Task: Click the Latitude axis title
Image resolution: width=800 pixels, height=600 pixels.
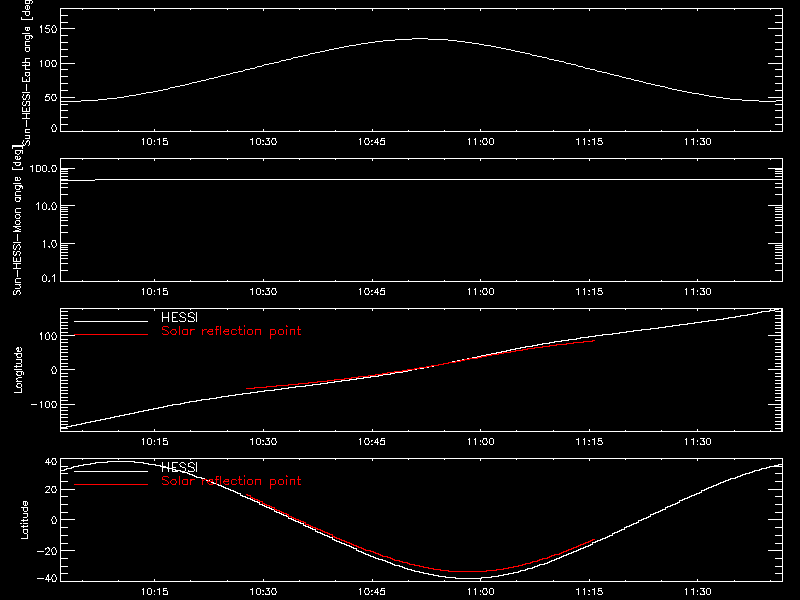Action: [24, 520]
